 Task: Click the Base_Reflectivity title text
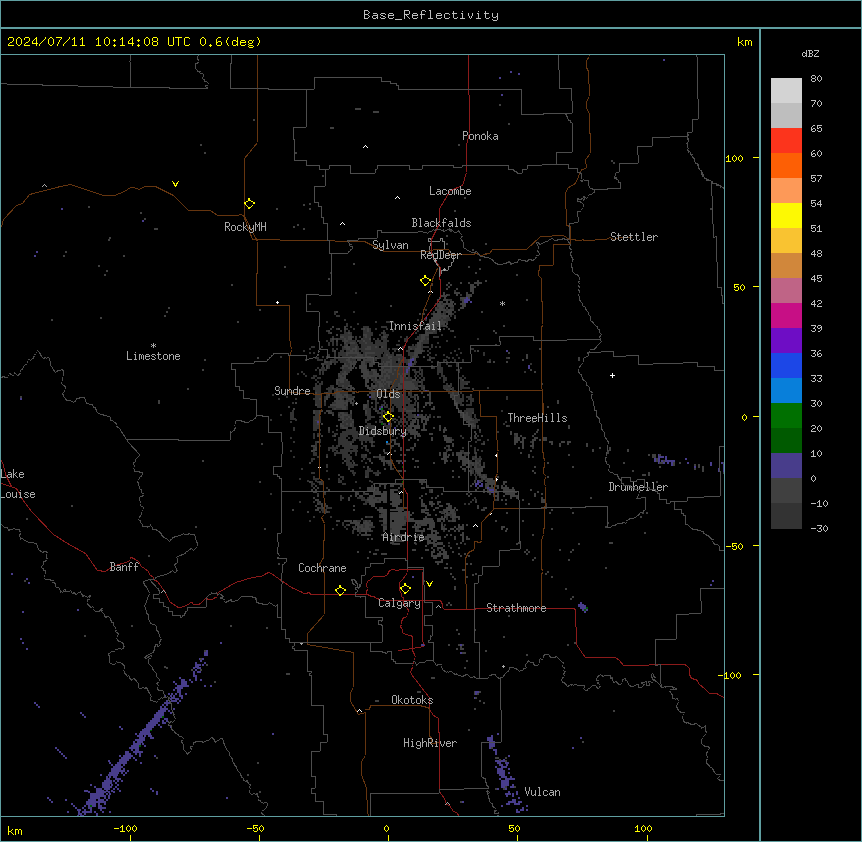point(431,15)
